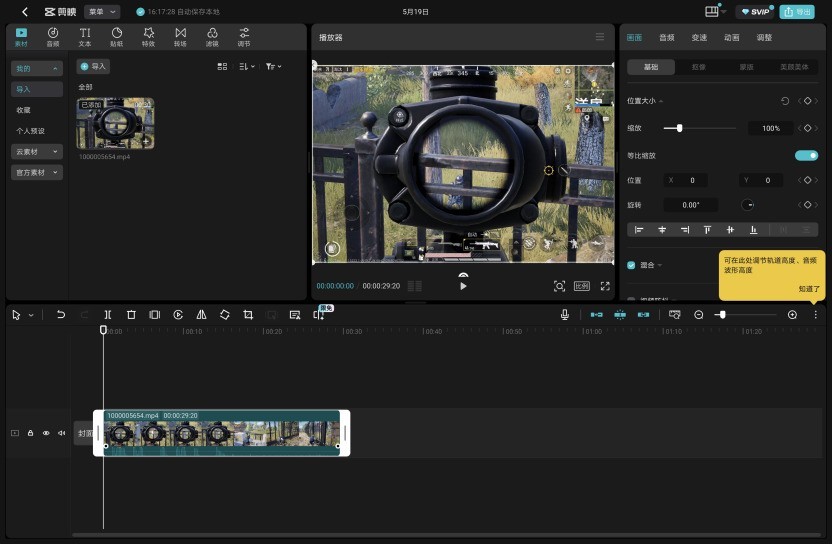This screenshot has height=544, width=832.
Task: Enter fullscreen preview in the player
Action: 605,286
